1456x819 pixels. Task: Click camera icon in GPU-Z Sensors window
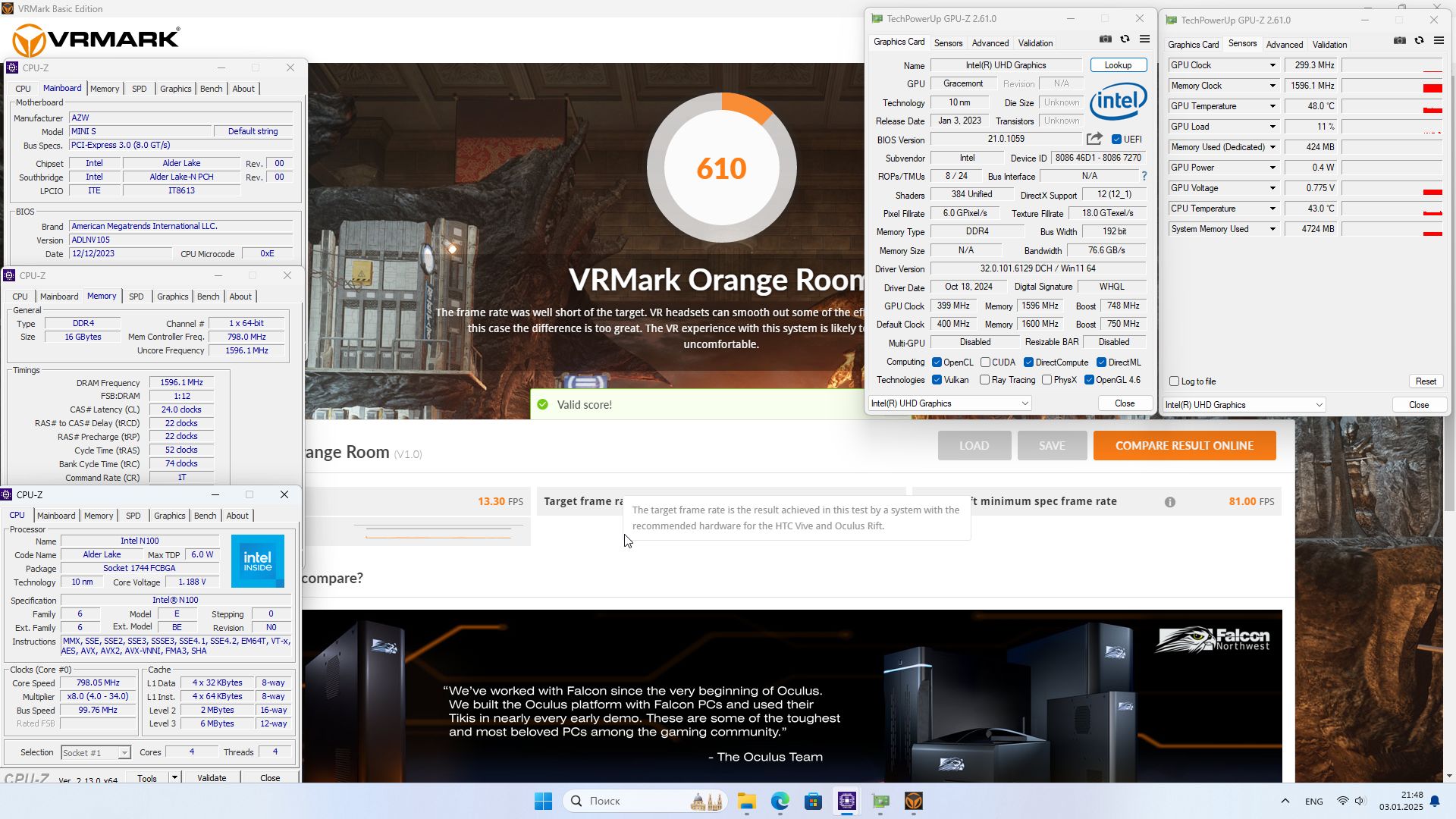(1400, 41)
